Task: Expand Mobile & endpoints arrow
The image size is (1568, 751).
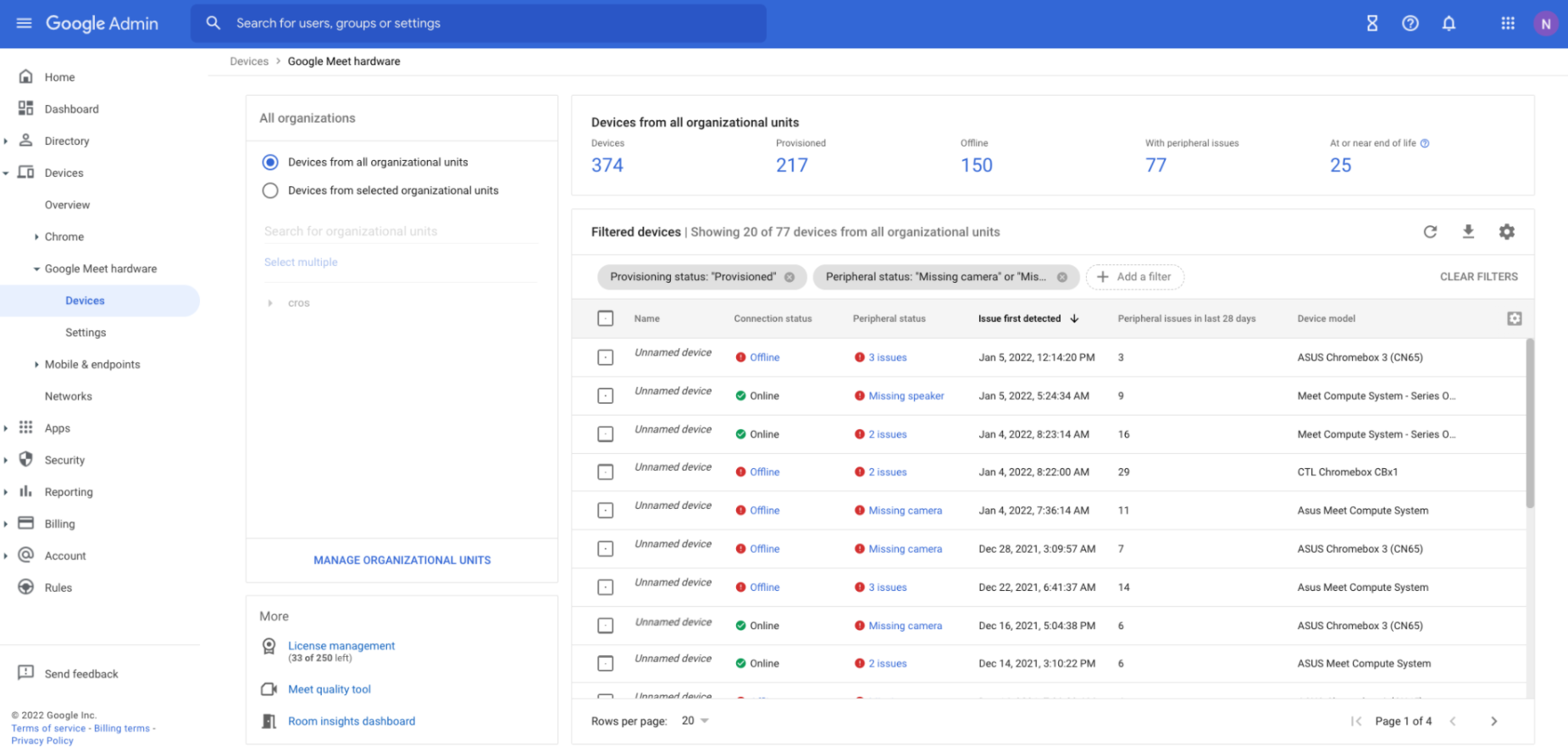Action: [36, 365]
